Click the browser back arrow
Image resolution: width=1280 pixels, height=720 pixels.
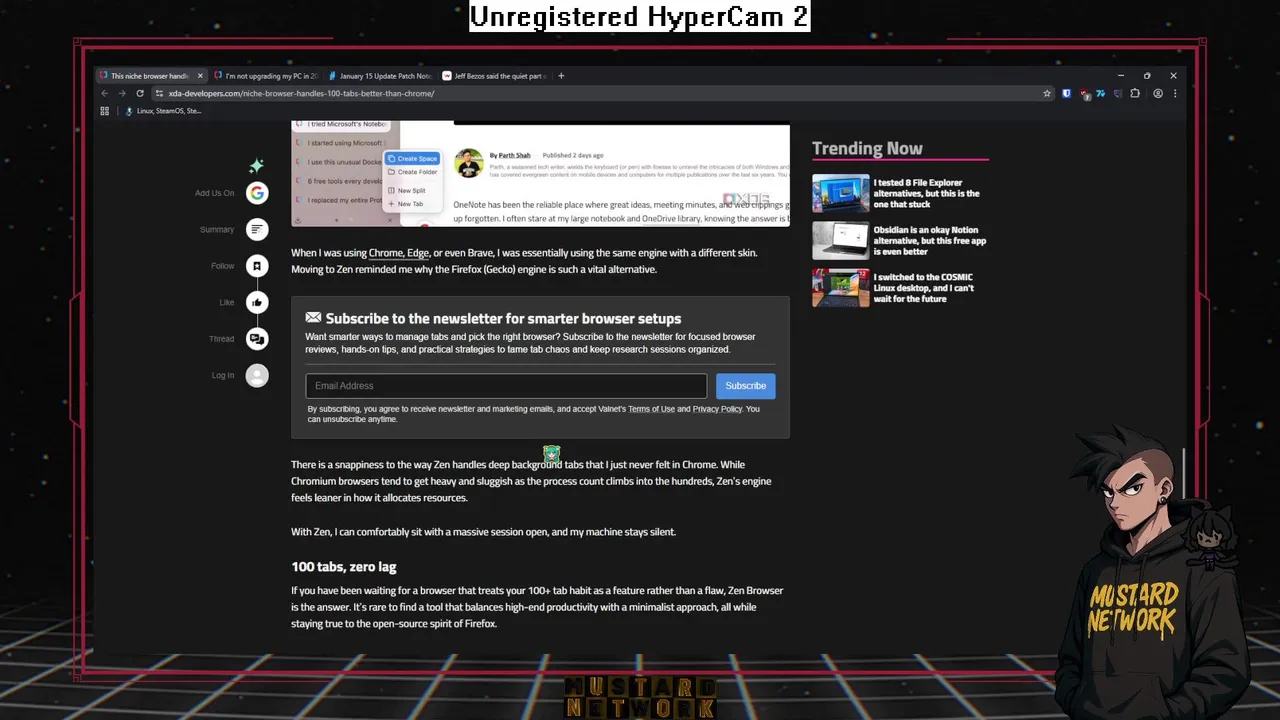tap(104, 93)
